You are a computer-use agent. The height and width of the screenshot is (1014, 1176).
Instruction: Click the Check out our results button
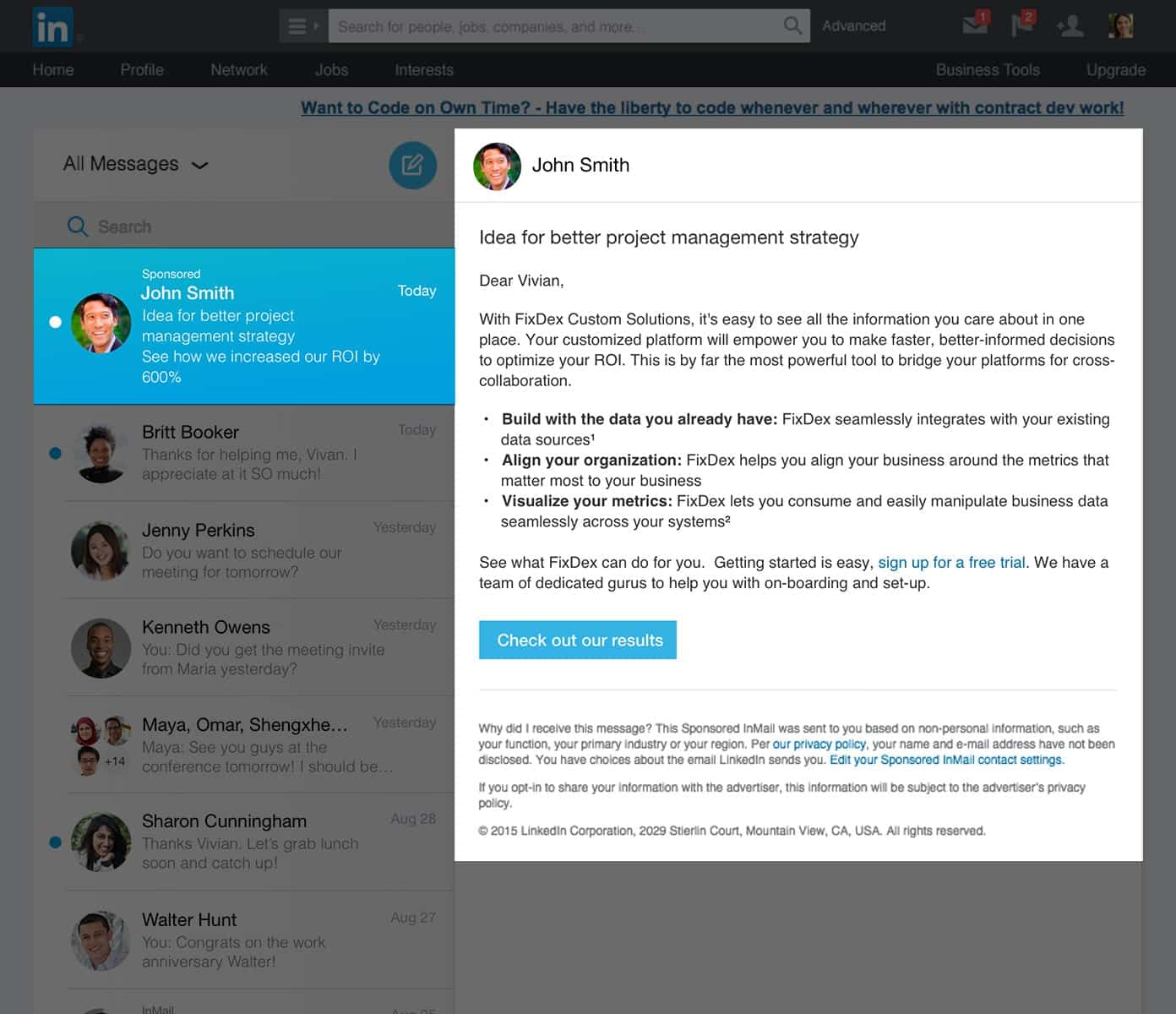[578, 640]
